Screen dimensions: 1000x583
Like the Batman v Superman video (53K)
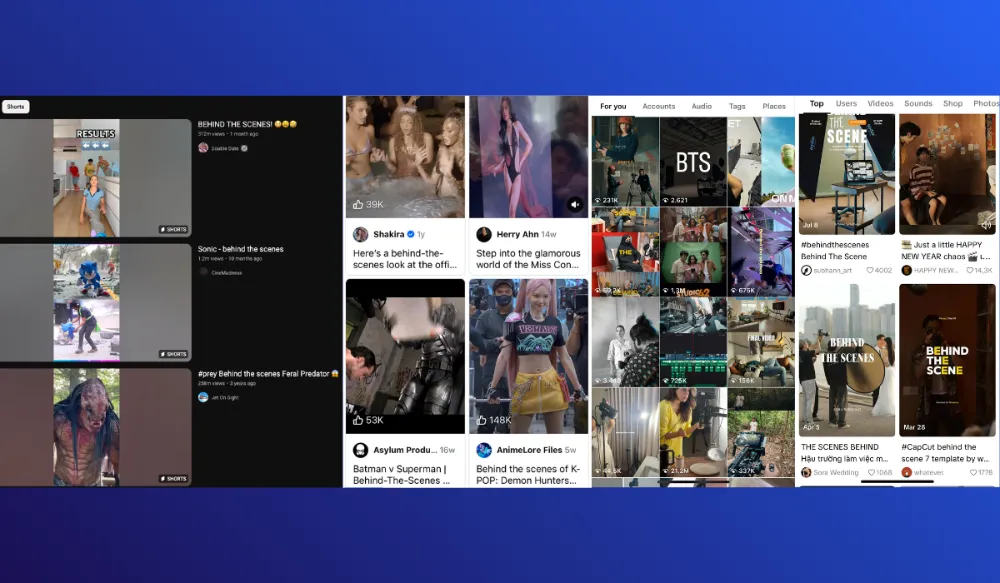click(358, 421)
